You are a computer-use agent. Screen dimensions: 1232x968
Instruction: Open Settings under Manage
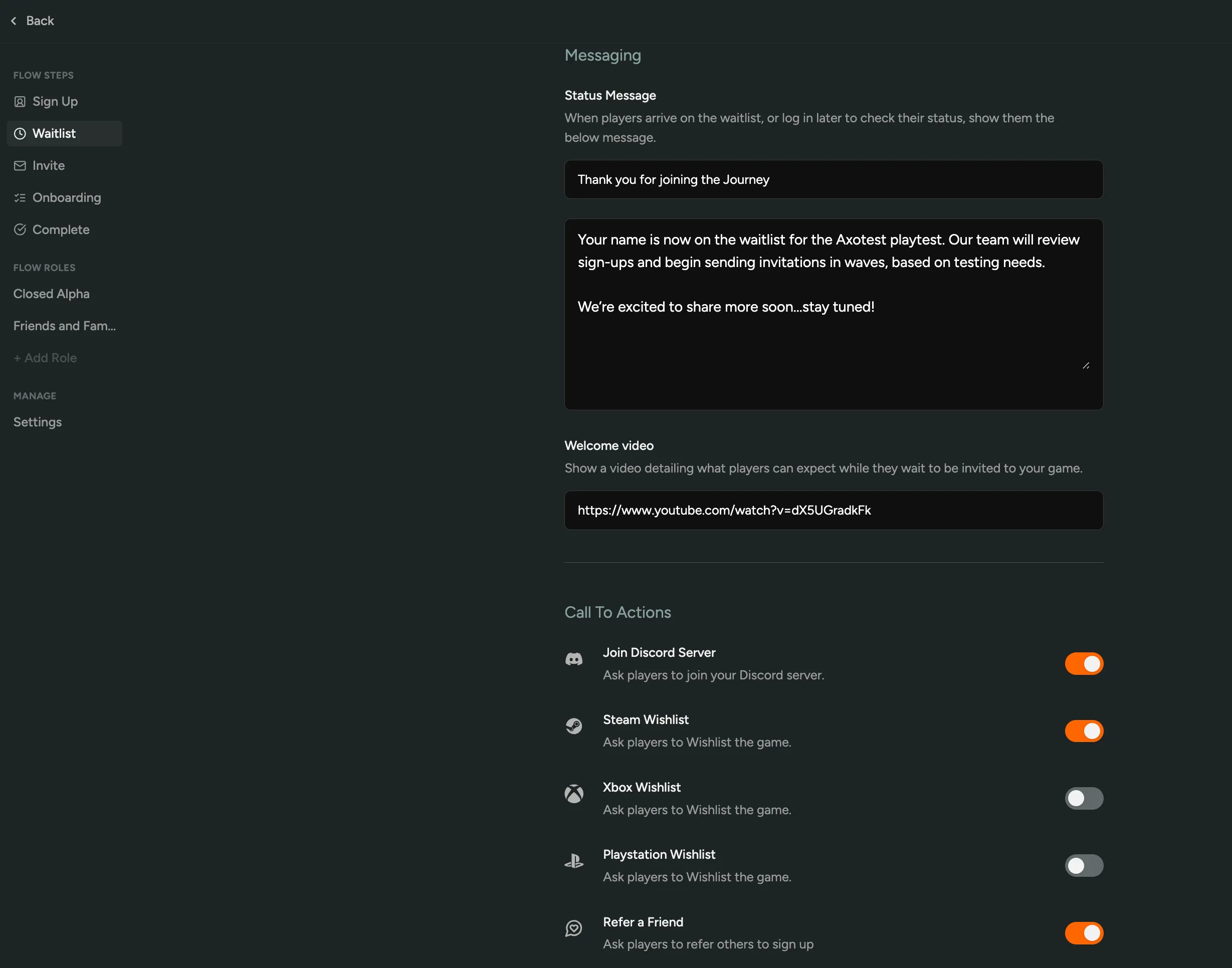point(37,422)
